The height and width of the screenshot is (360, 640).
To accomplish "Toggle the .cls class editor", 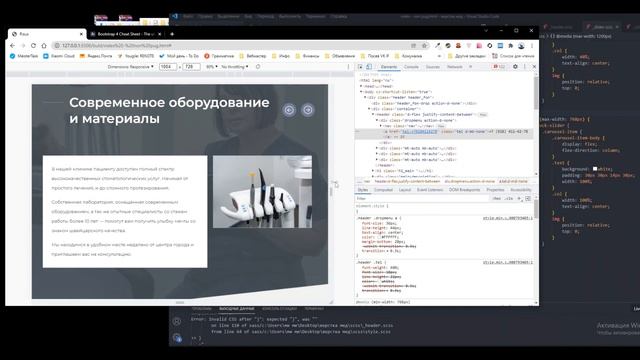I will coord(509,198).
